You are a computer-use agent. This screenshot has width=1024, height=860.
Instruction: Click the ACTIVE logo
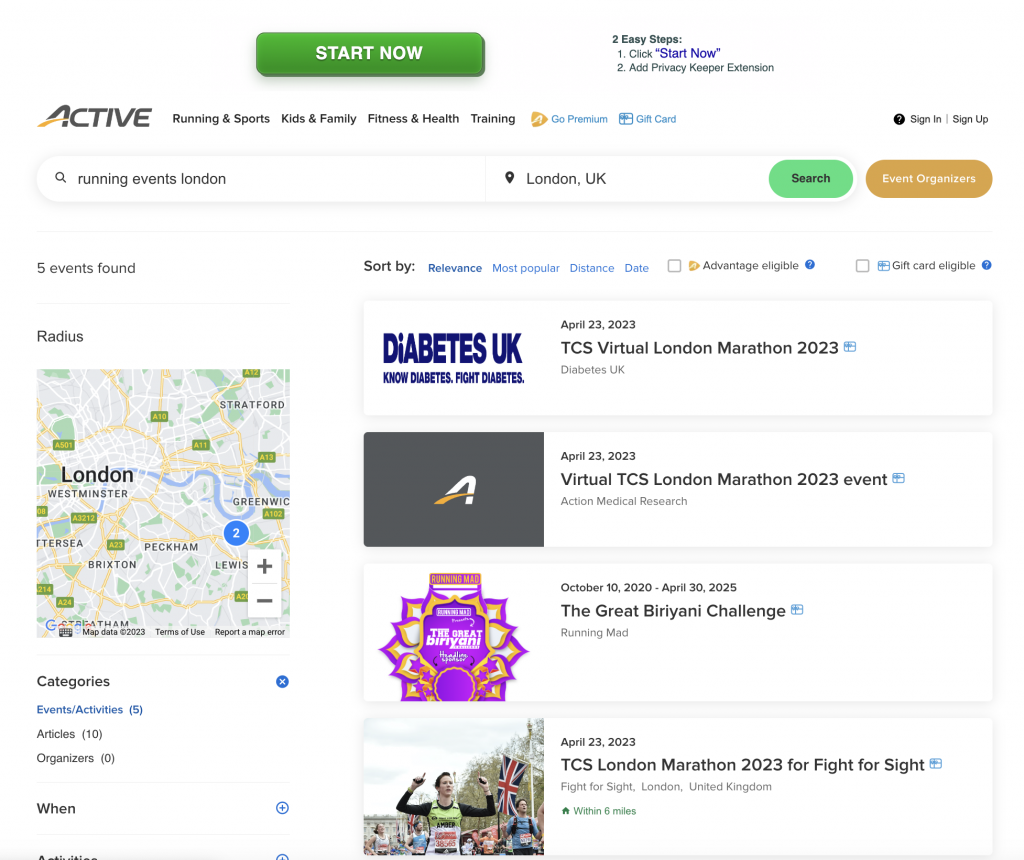coord(95,118)
